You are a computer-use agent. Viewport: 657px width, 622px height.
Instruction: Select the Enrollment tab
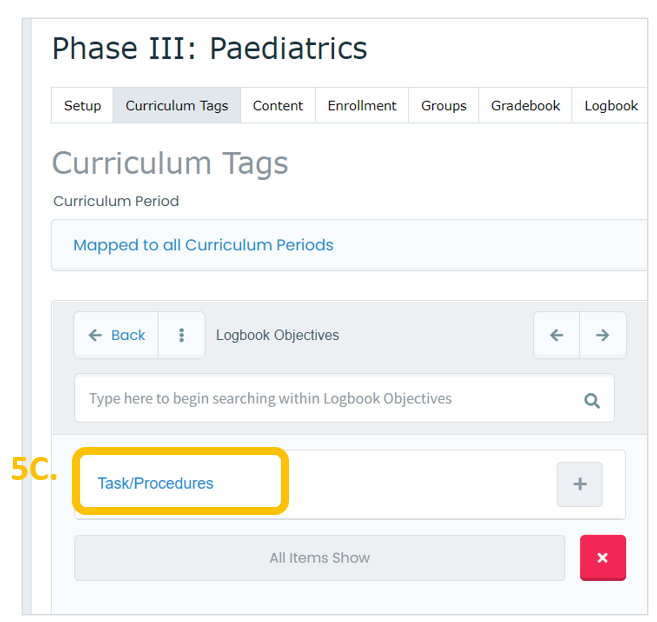362,106
